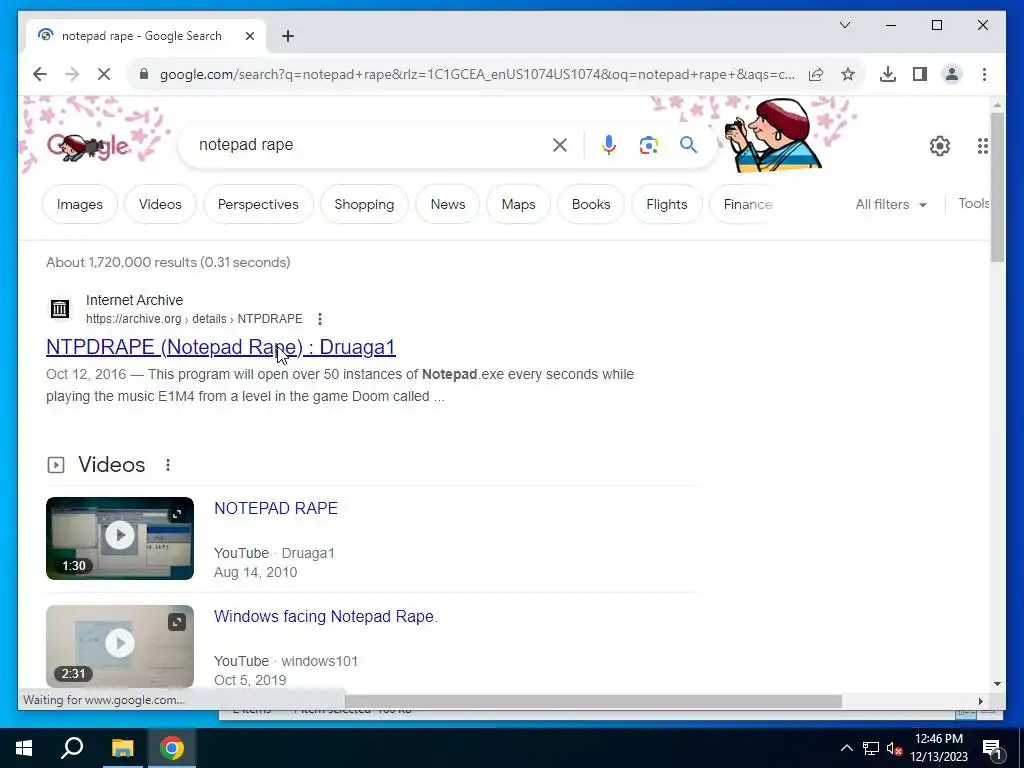Stop loading the page with the X button
Screen dimensions: 1024x768
click(104, 74)
